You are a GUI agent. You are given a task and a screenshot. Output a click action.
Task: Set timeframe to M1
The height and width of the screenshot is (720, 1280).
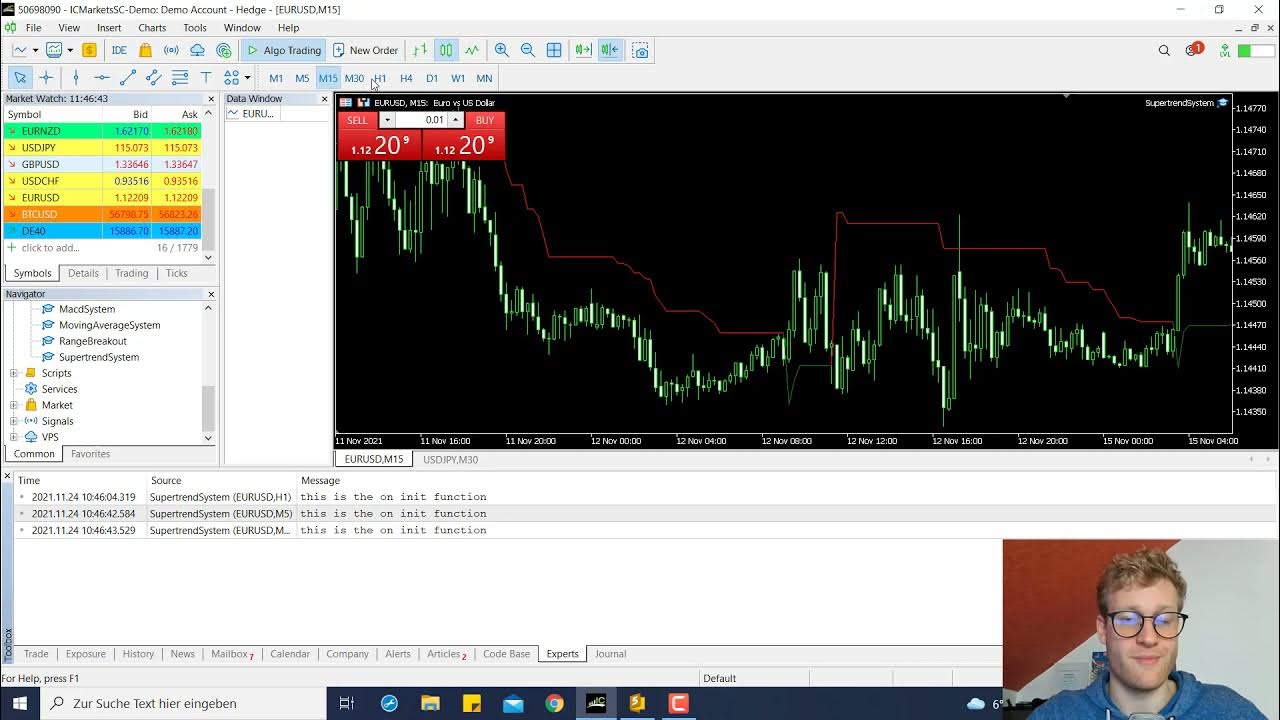point(276,78)
